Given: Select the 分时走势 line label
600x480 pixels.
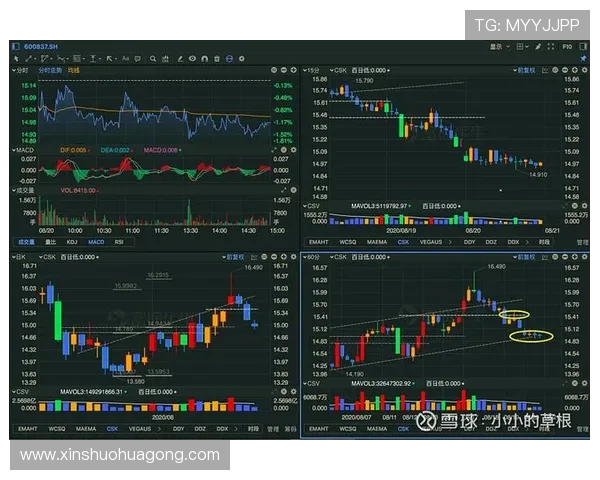Looking at the screenshot, I should click(50, 70).
